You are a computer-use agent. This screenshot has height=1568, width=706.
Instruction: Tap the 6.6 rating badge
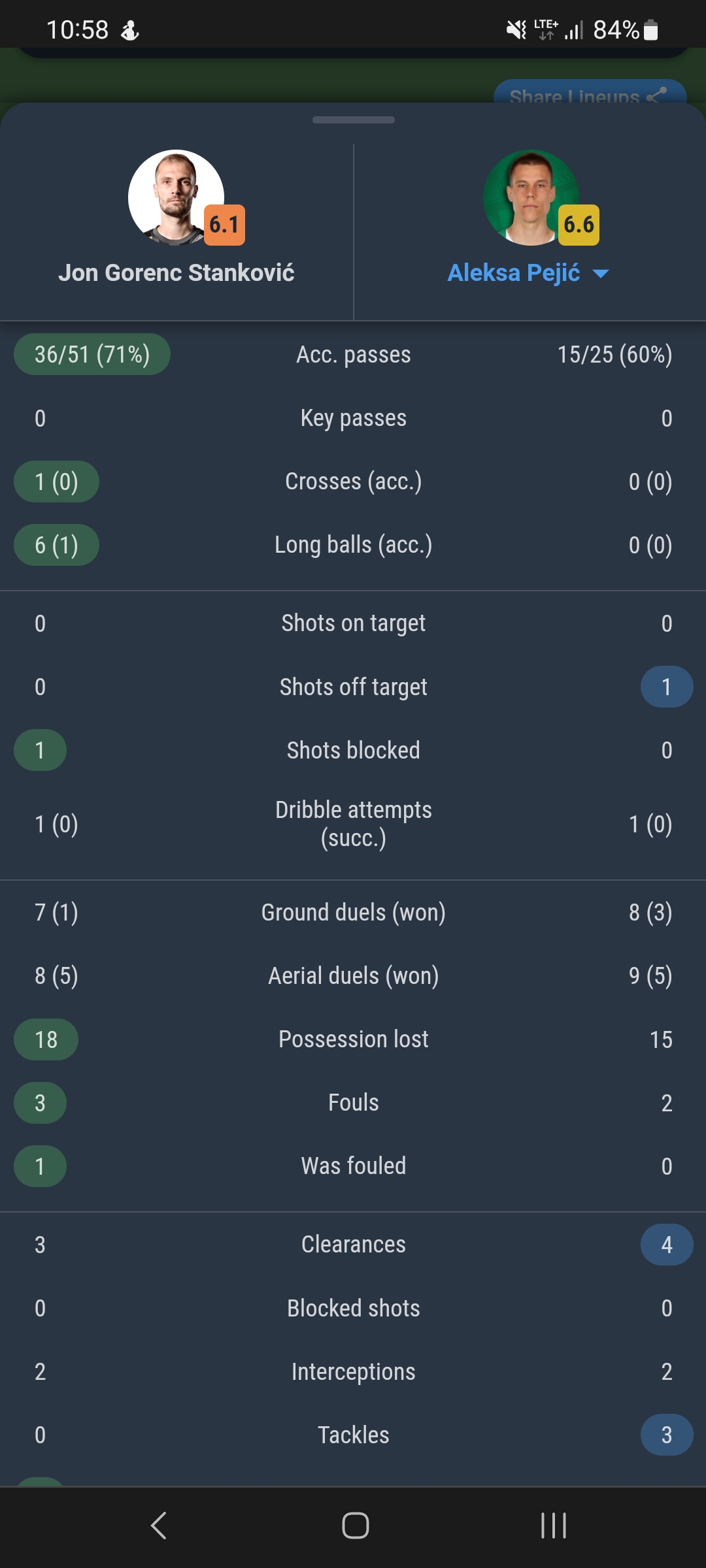[x=579, y=225]
